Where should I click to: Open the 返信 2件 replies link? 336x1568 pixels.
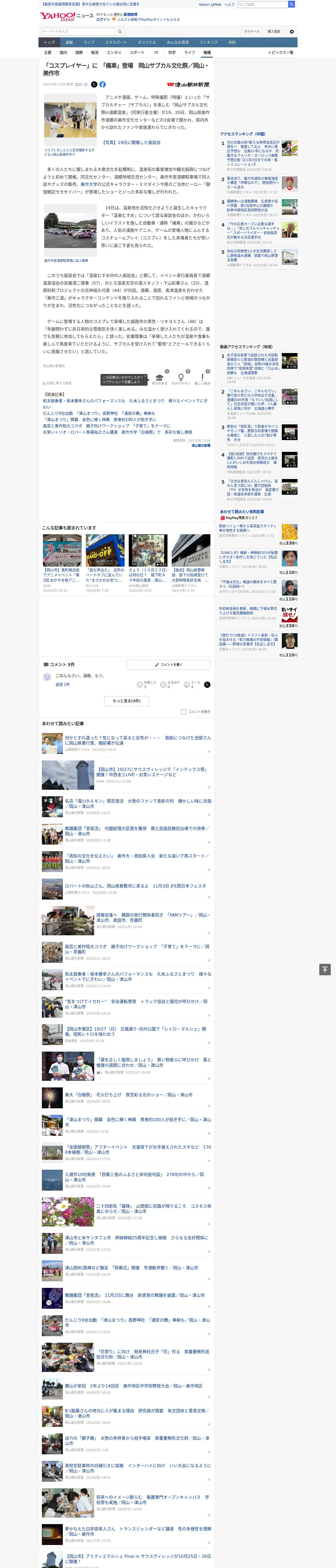pos(62,685)
